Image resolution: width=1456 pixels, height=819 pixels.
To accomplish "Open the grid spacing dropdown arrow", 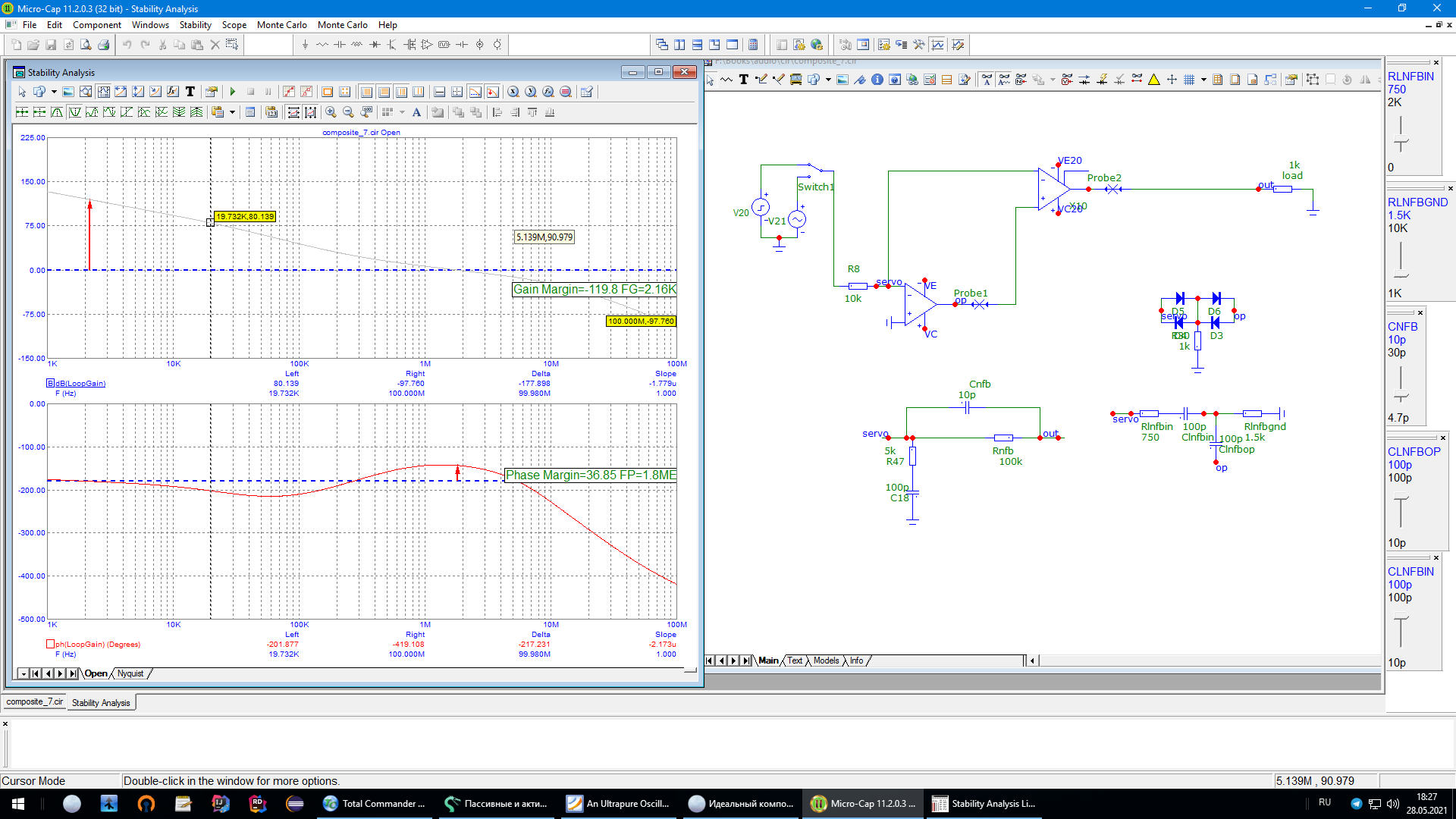I will pos(402,112).
